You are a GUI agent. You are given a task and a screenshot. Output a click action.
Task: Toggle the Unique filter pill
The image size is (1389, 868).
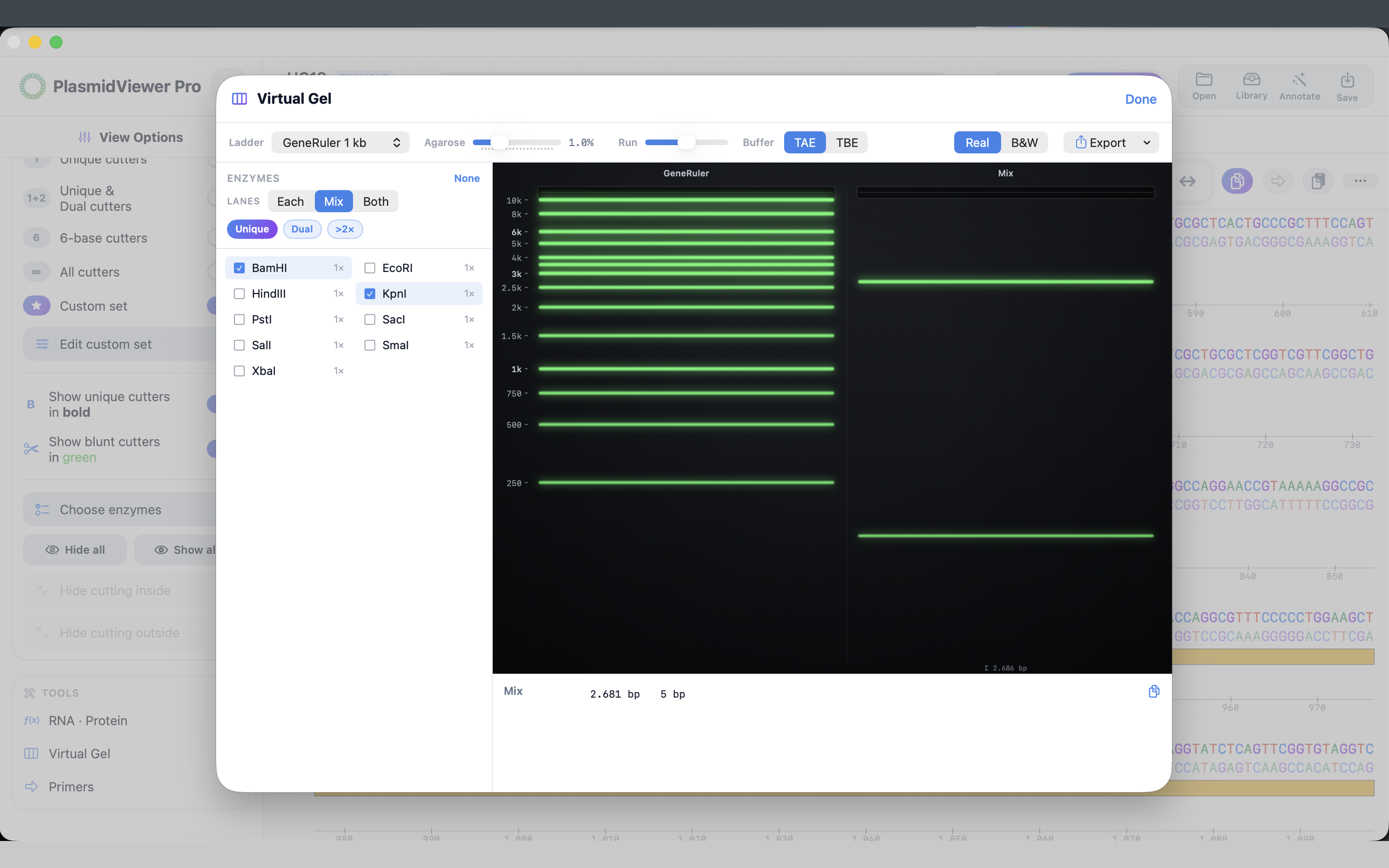(x=252, y=229)
